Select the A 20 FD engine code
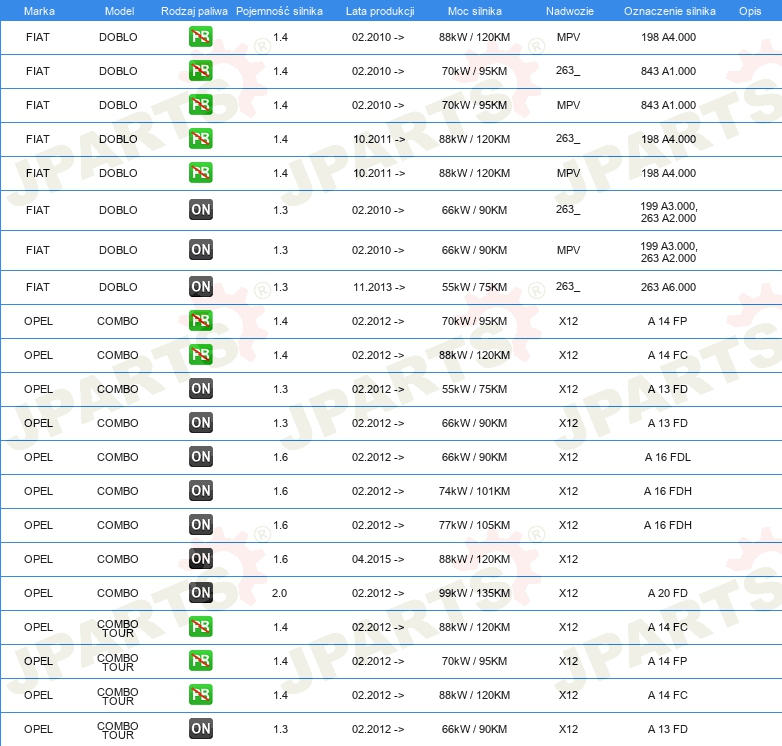Screen dimensions: 782x746 point(668,593)
